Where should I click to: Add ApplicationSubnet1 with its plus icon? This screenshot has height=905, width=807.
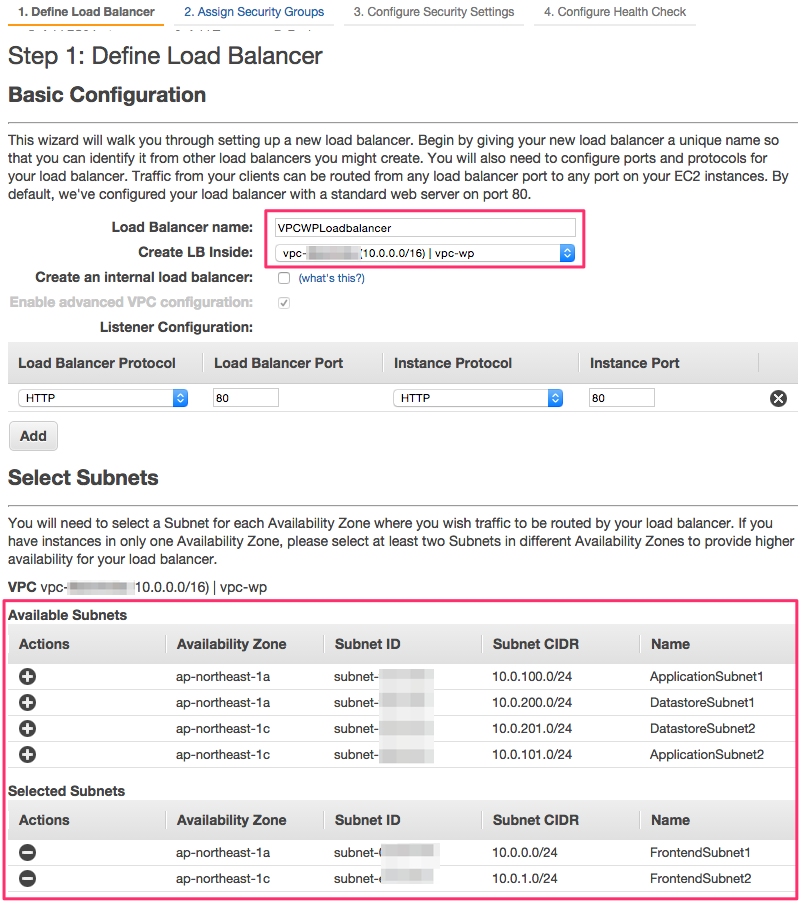[x=27, y=677]
